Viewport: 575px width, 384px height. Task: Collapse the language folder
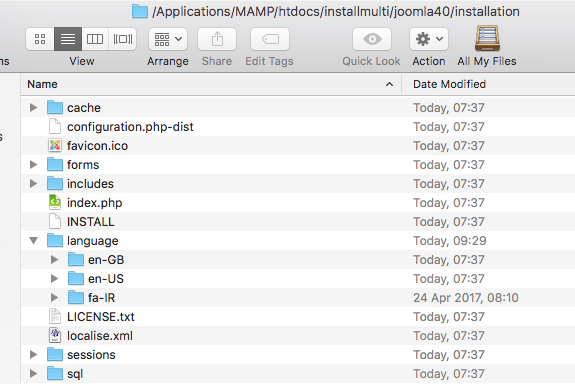tap(34, 241)
